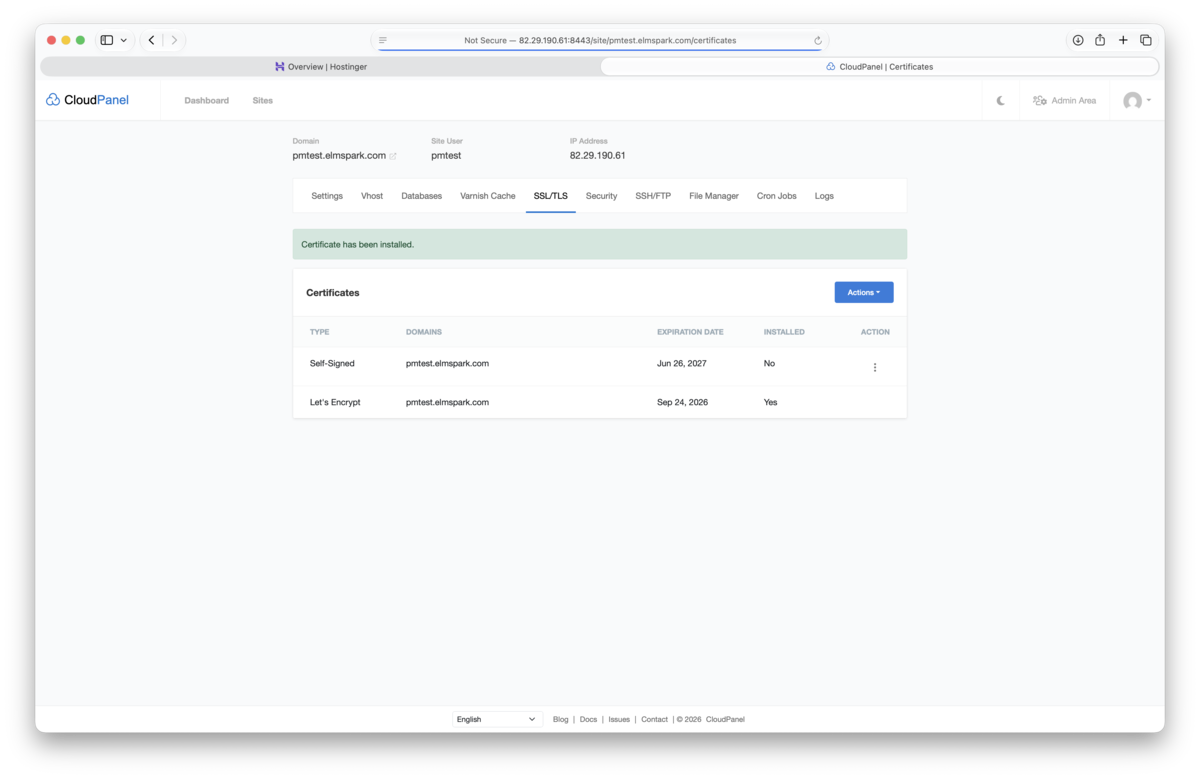Screen dimensions: 1200x779
Task: Open the Databases tab
Action: pyautogui.click(x=421, y=196)
